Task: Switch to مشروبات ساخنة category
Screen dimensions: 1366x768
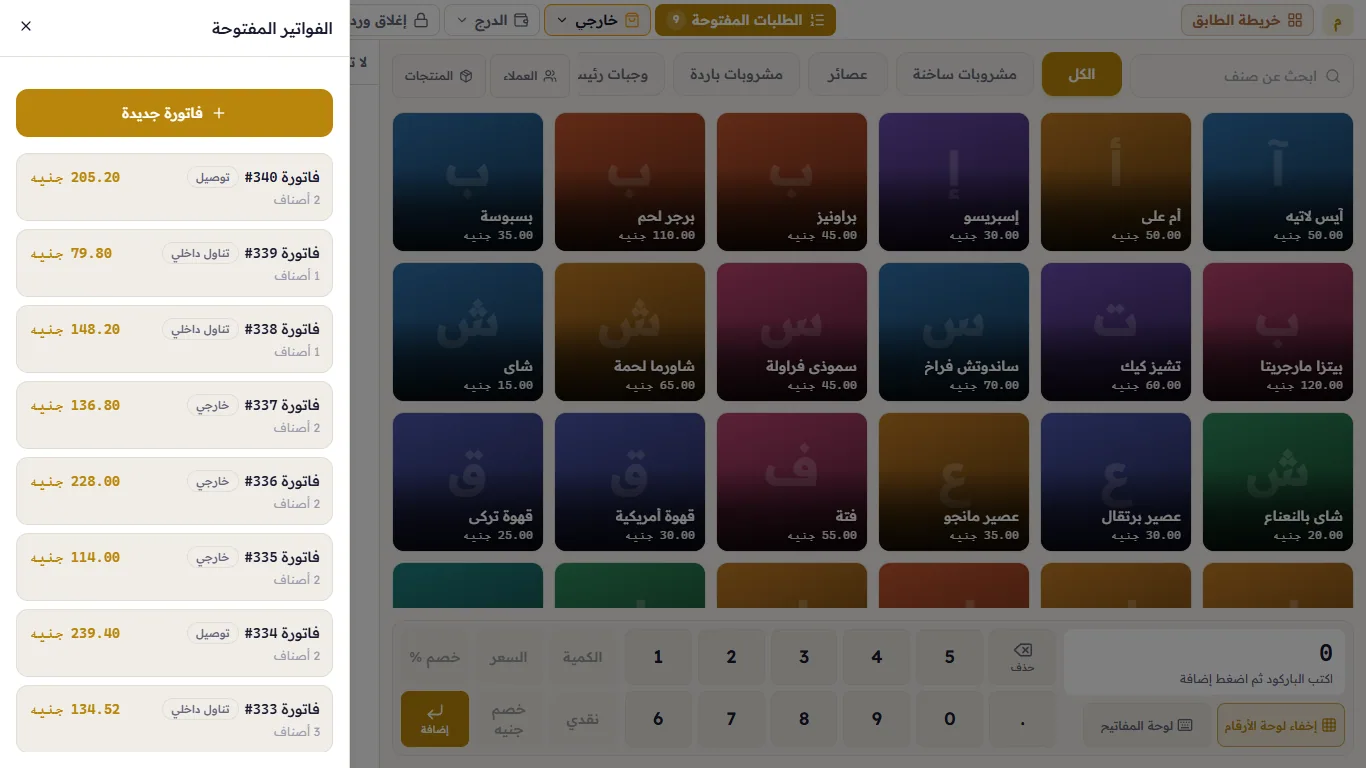Action: pos(964,75)
